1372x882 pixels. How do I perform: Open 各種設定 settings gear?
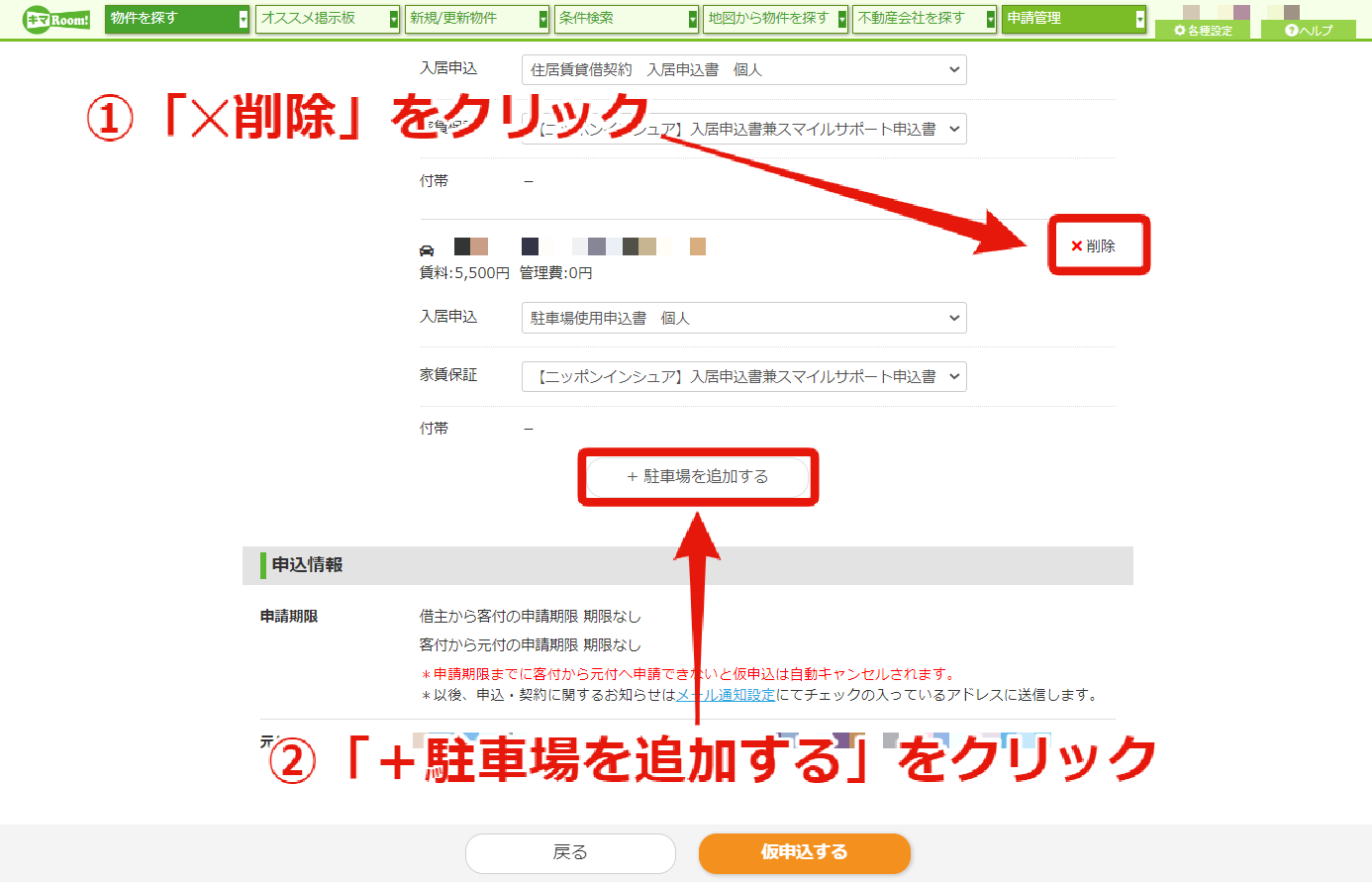click(1203, 30)
